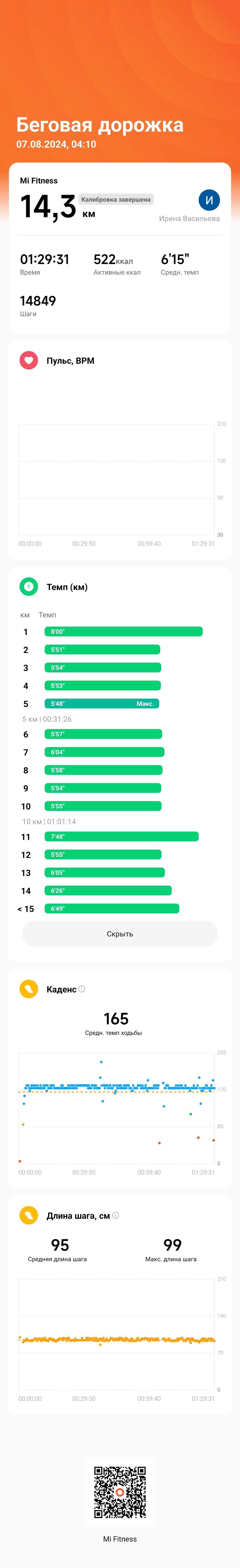Click the 14,3 км distance value
This screenshot has width=240, height=1568.
[58, 207]
